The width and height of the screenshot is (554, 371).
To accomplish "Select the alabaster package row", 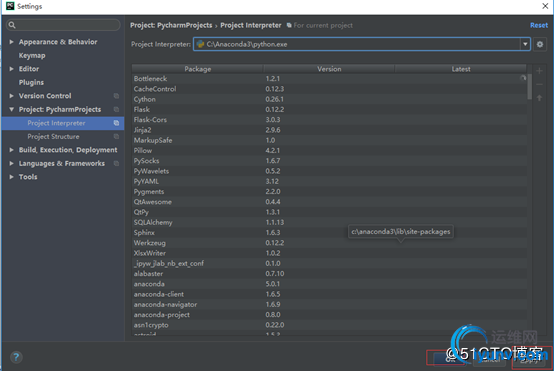I will point(329,273).
